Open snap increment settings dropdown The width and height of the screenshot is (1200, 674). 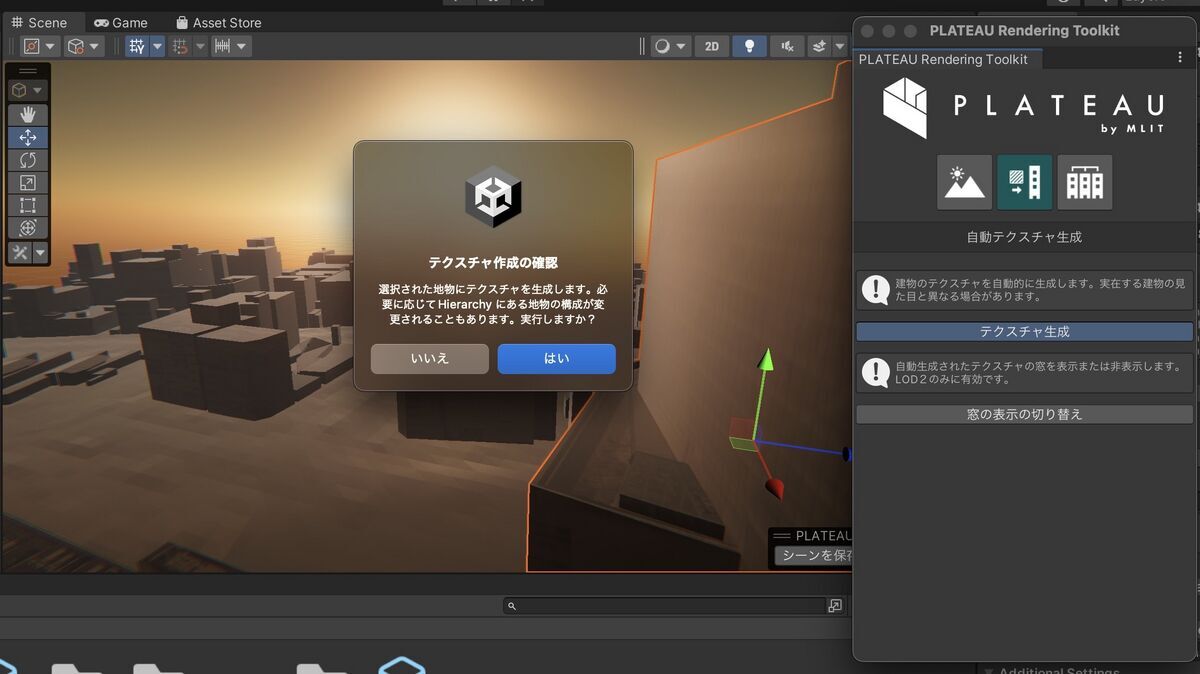(x=231, y=46)
